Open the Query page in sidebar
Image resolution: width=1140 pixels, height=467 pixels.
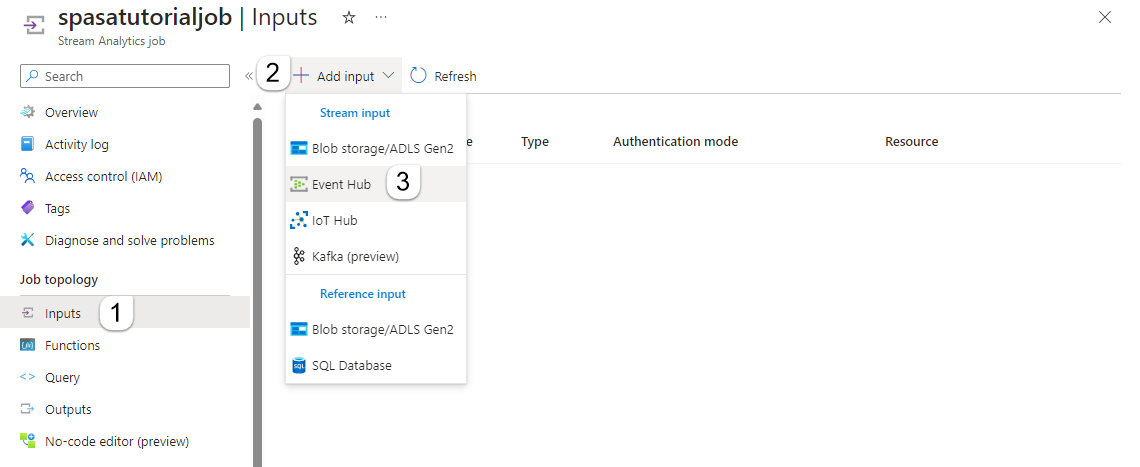(x=62, y=377)
